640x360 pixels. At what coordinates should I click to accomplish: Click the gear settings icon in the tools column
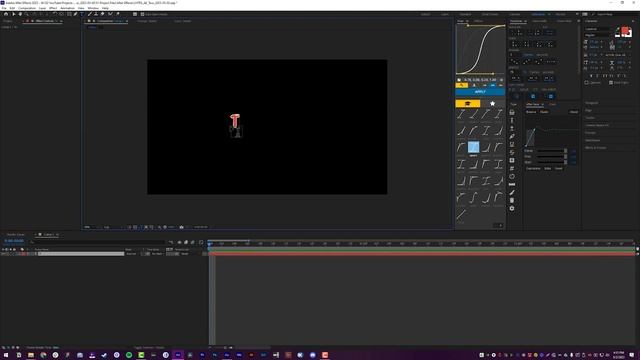512,209
